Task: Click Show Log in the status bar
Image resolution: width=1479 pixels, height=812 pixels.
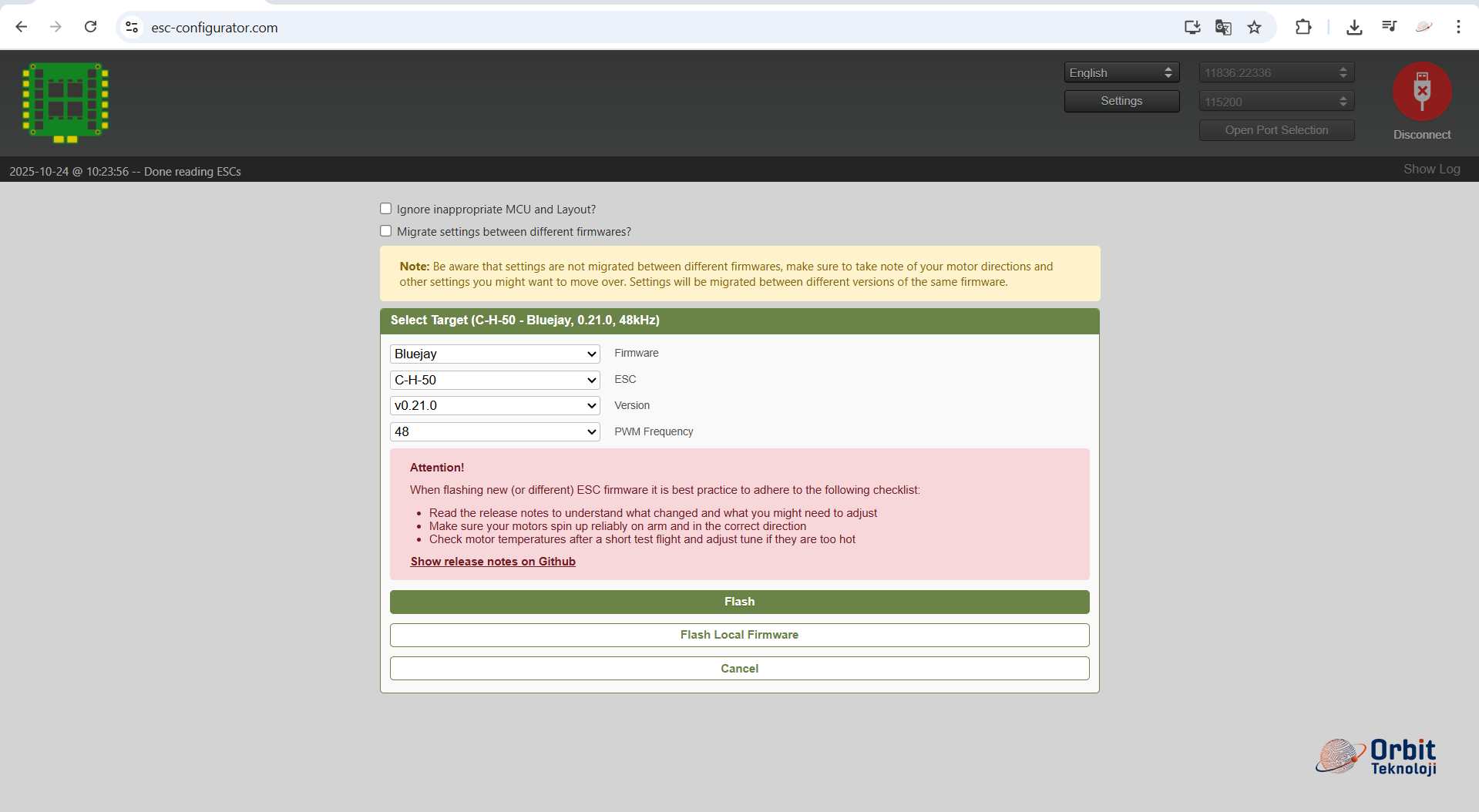Action: pyautogui.click(x=1431, y=169)
